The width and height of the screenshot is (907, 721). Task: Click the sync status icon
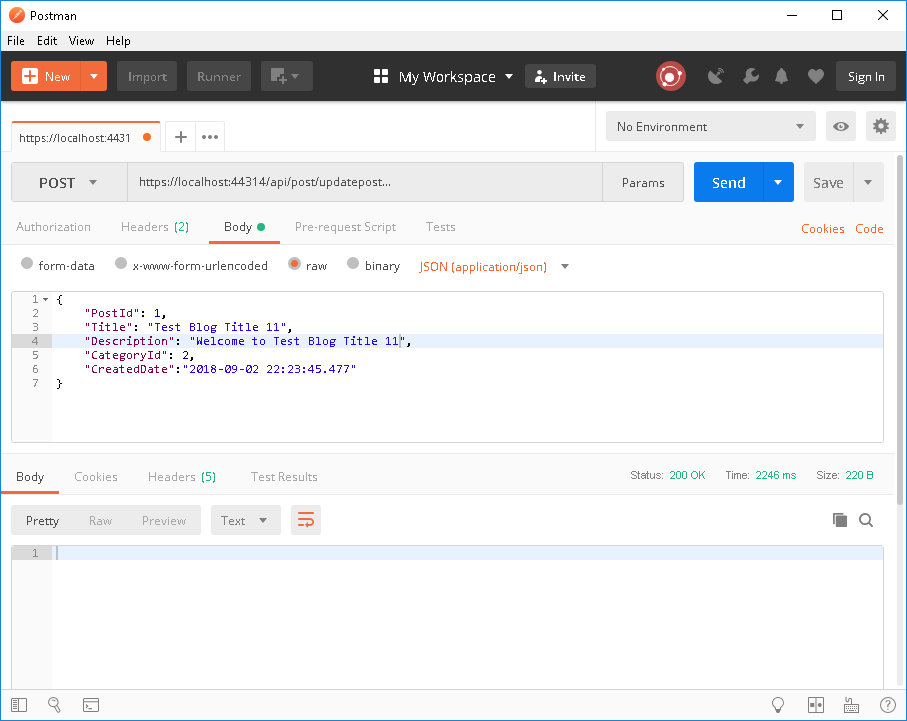pyautogui.click(x=670, y=76)
